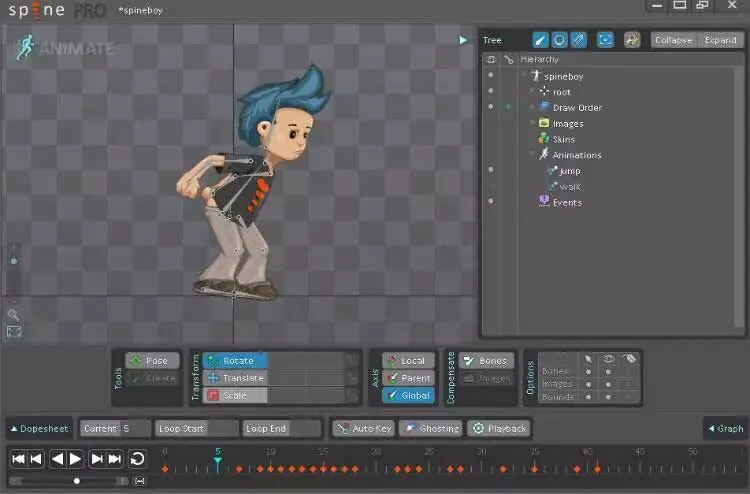Toggle green key dot for Draw Order
Screen dimensions: 750x494
pos(508,107)
